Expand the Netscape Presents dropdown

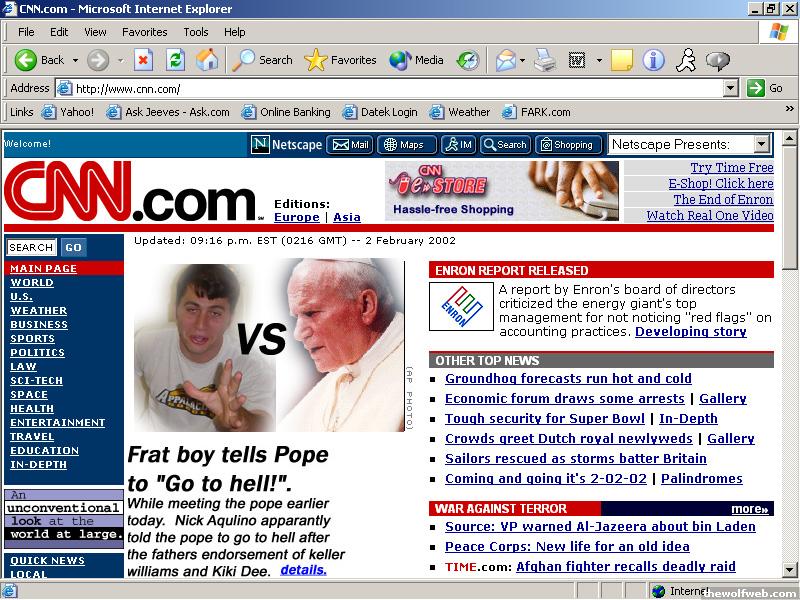(762, 145)
